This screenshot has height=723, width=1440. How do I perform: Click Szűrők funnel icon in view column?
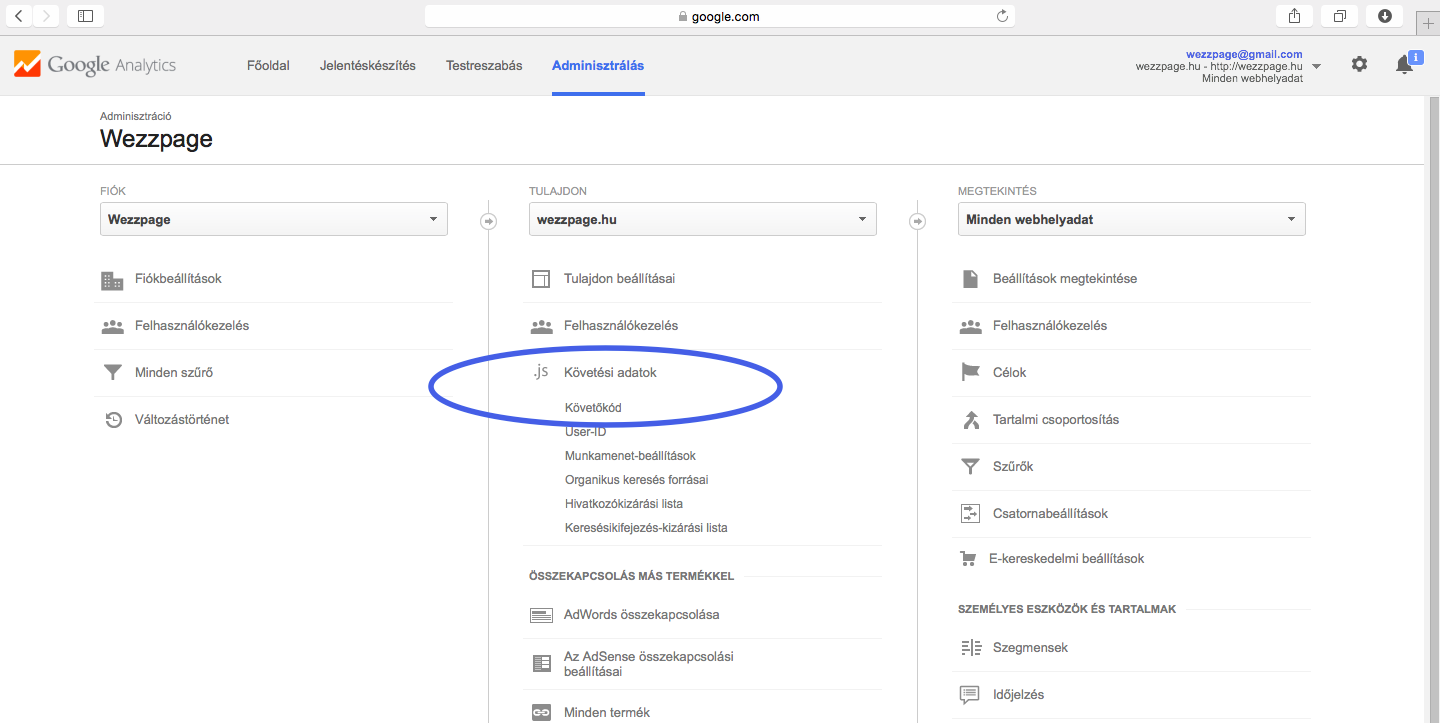pos(970,467)
